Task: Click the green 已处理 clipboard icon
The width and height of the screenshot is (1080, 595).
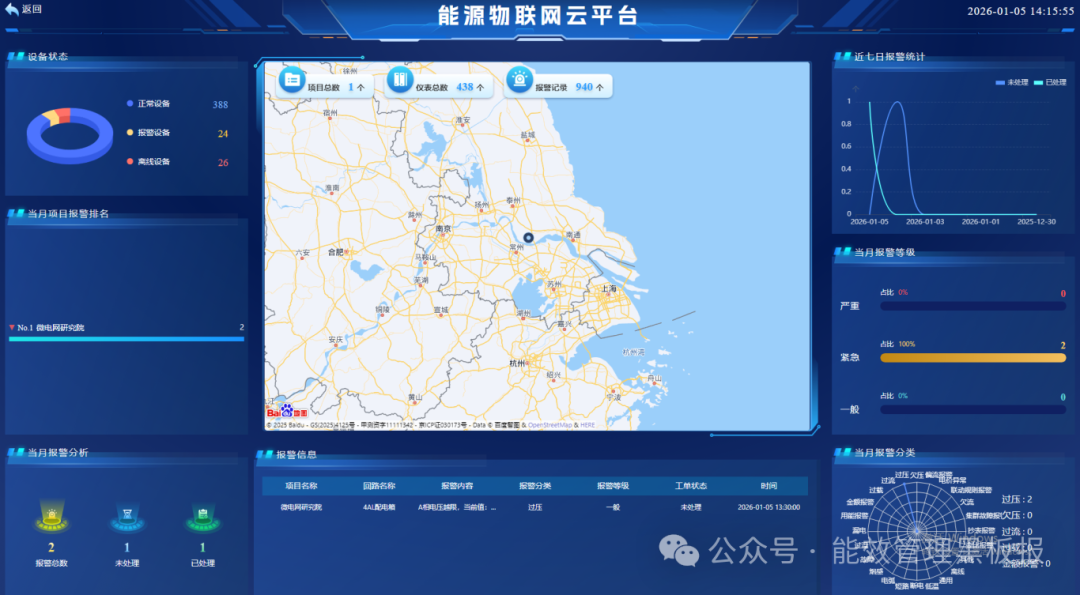Action: [202, 514]
